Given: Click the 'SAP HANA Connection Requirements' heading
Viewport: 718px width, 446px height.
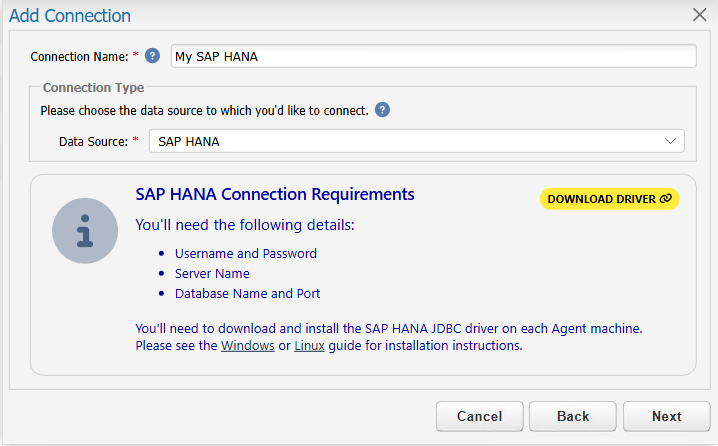Looking at the screenshot, I should coord(275,195).
